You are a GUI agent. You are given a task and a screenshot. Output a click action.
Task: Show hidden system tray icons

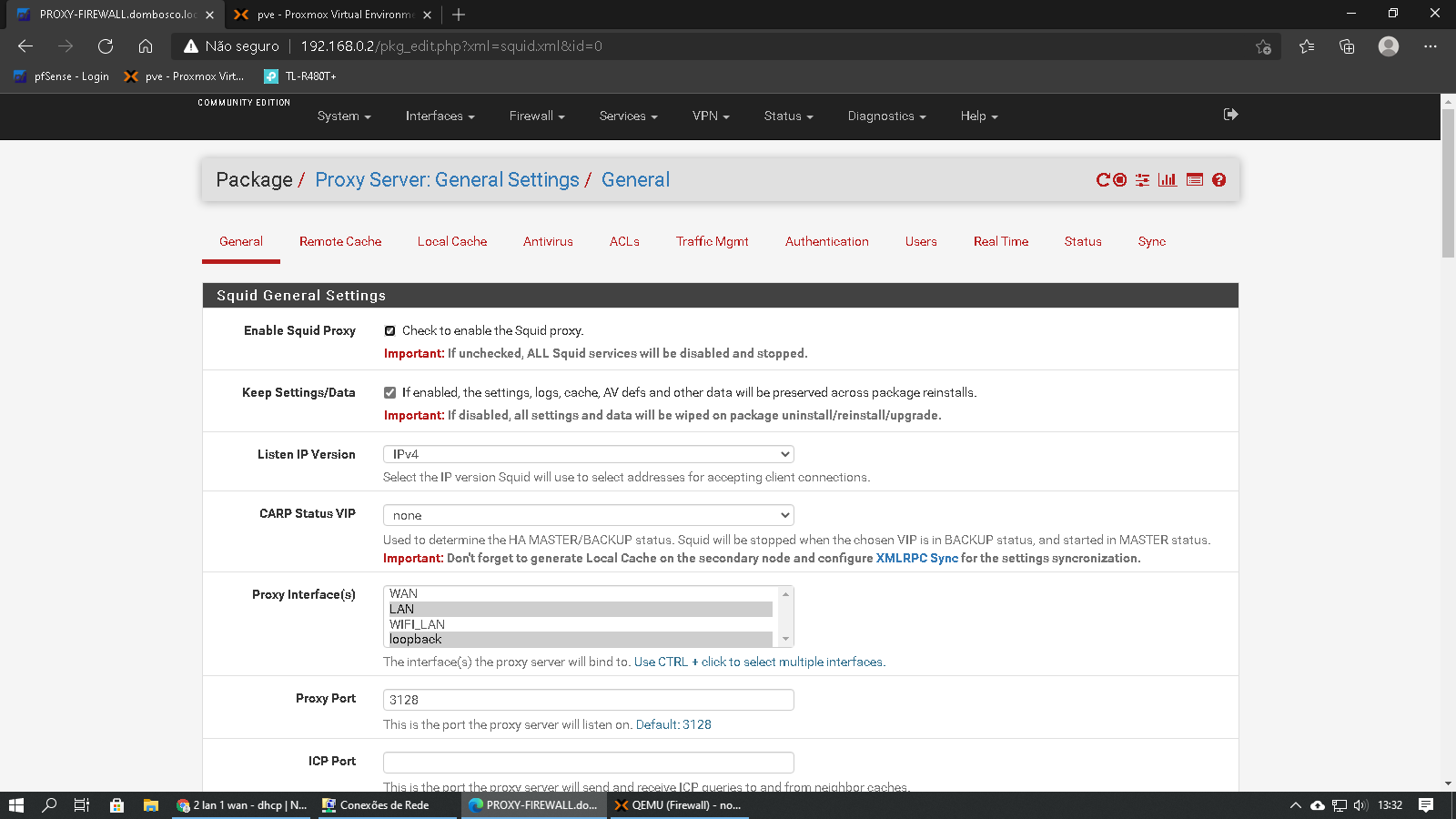(1295, 805)
